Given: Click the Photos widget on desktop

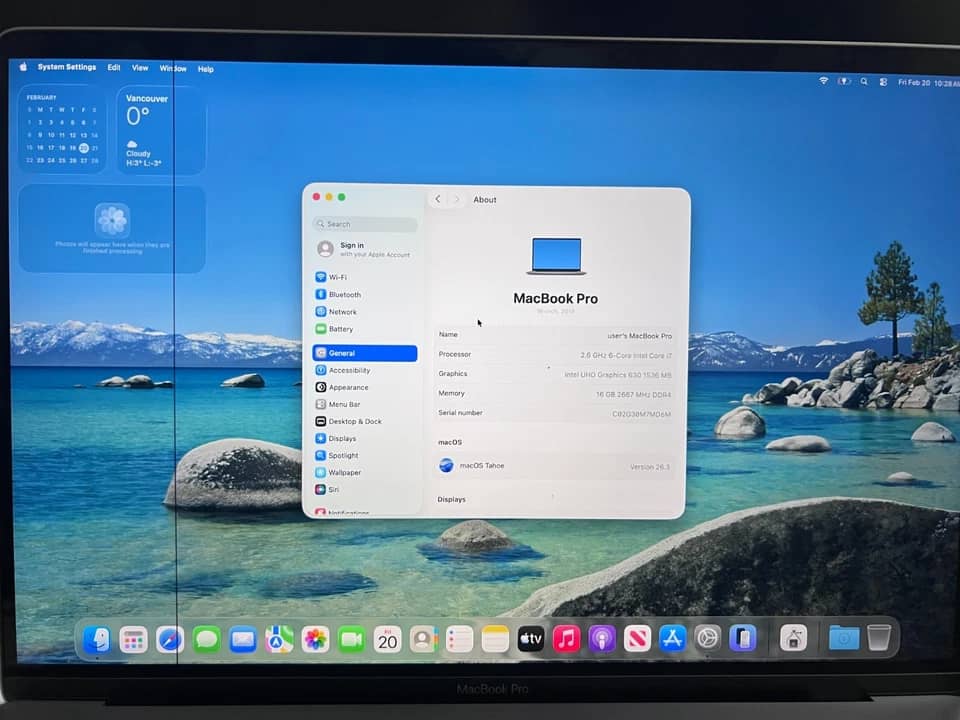Looking at the screenshot, I should pos(112,228).
